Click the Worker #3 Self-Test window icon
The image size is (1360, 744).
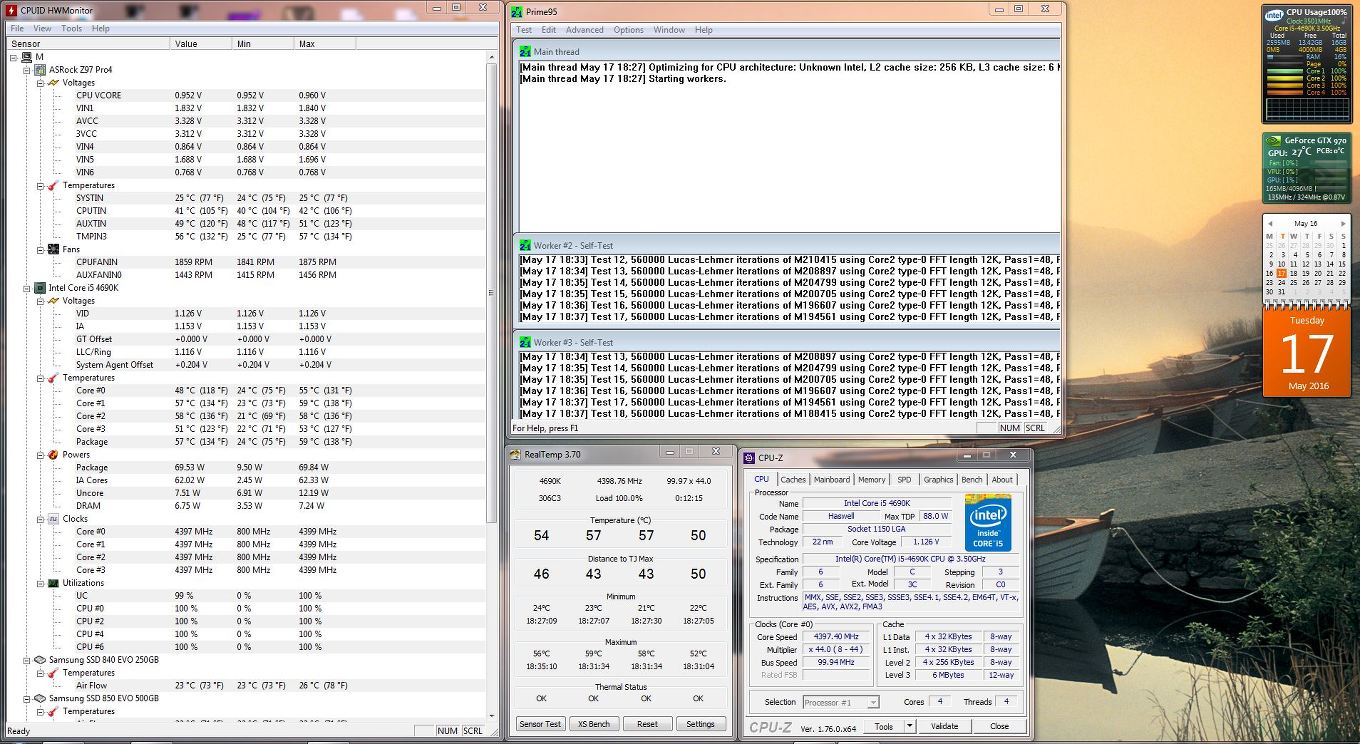(525, 342)
